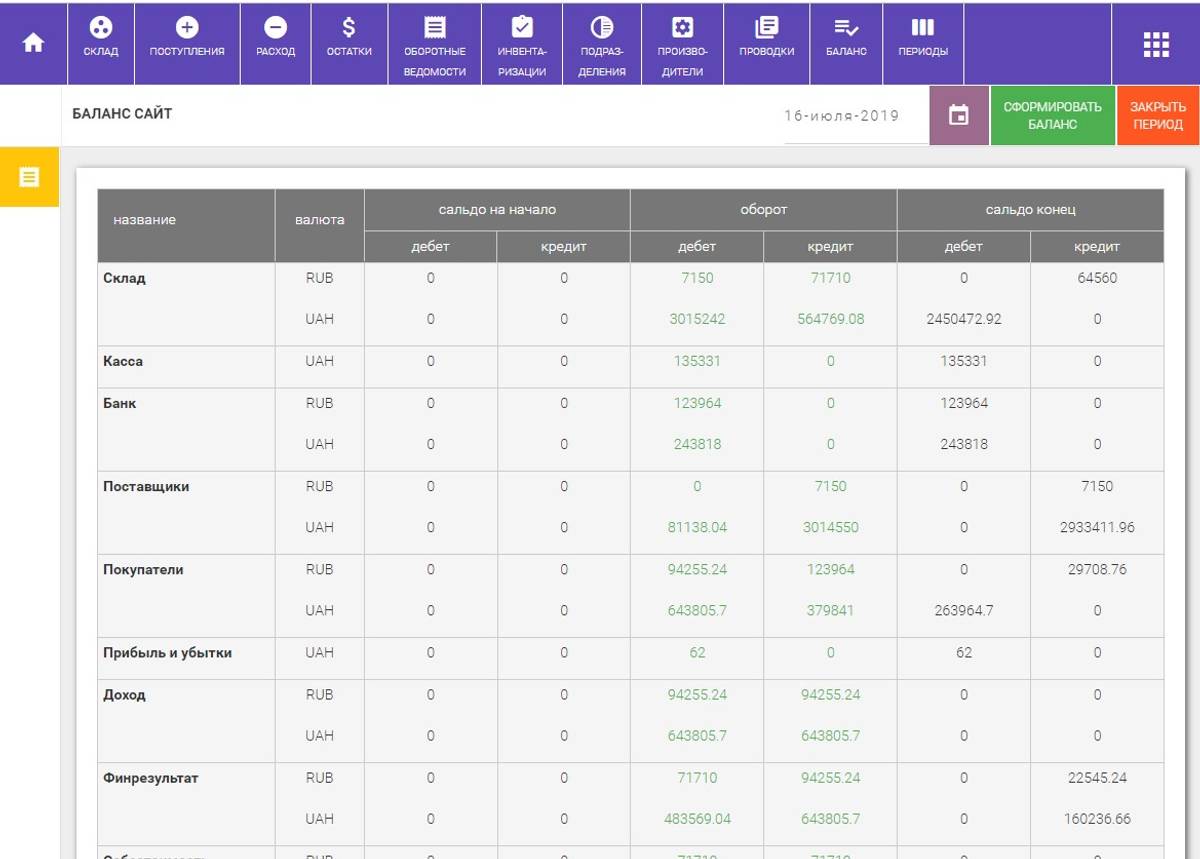The width and height of the screenshot is (1200, 859).
Task: Select the Банк row name
Action: click(x=119, y=403)
